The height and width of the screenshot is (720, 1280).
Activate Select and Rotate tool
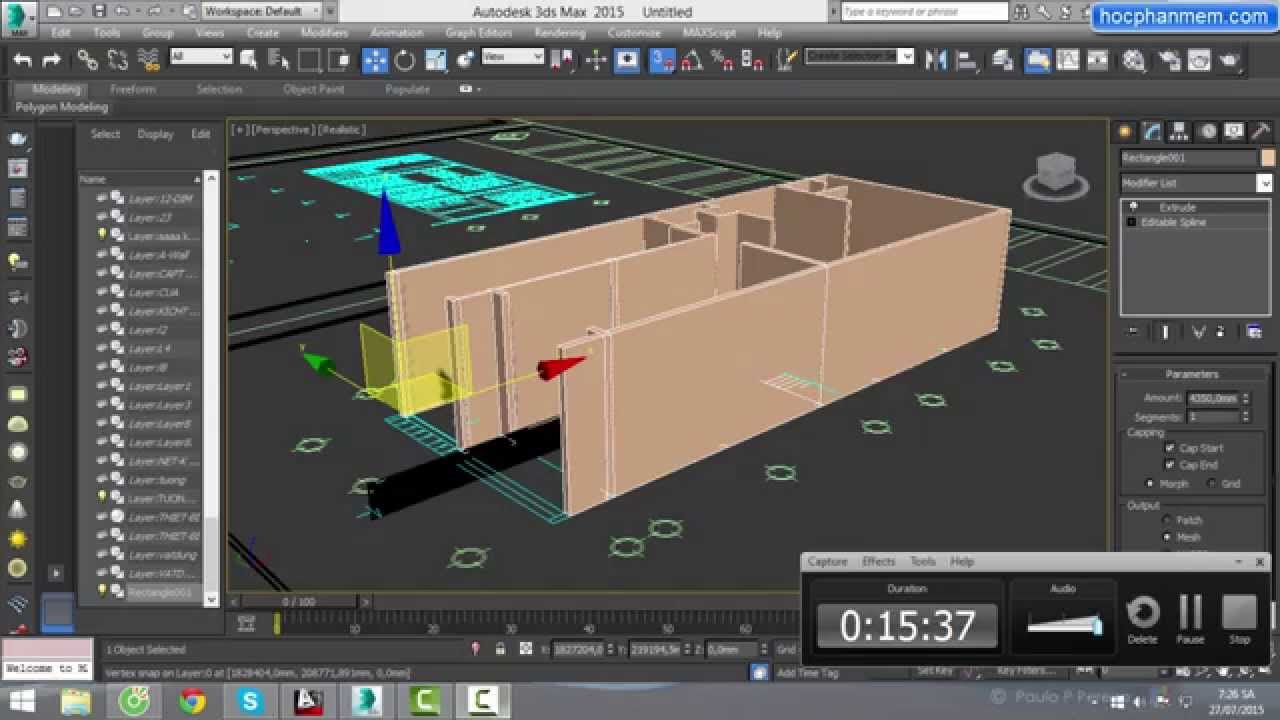click(405, 61)
